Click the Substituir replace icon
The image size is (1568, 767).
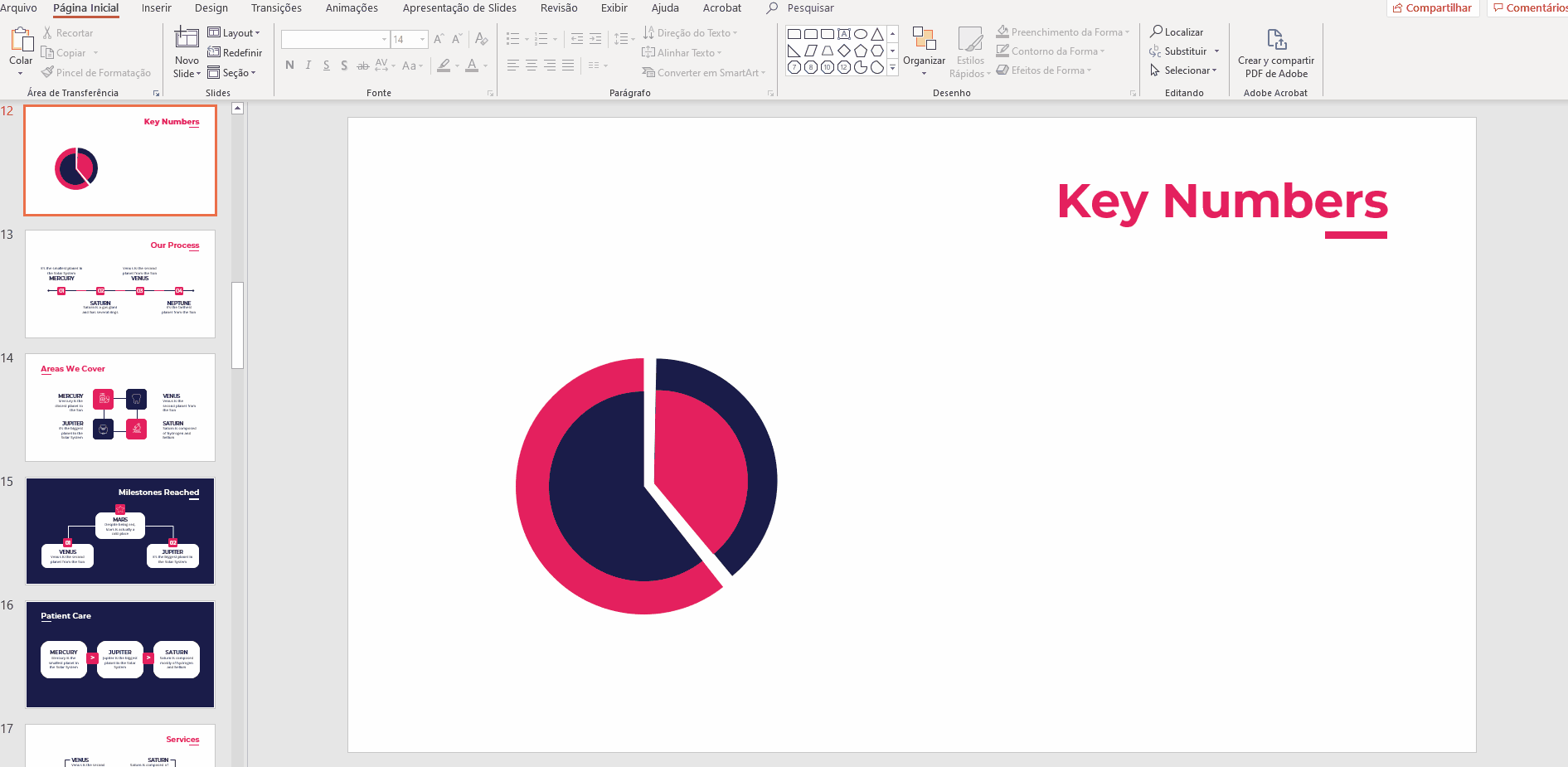click(x=1155, y=51)
